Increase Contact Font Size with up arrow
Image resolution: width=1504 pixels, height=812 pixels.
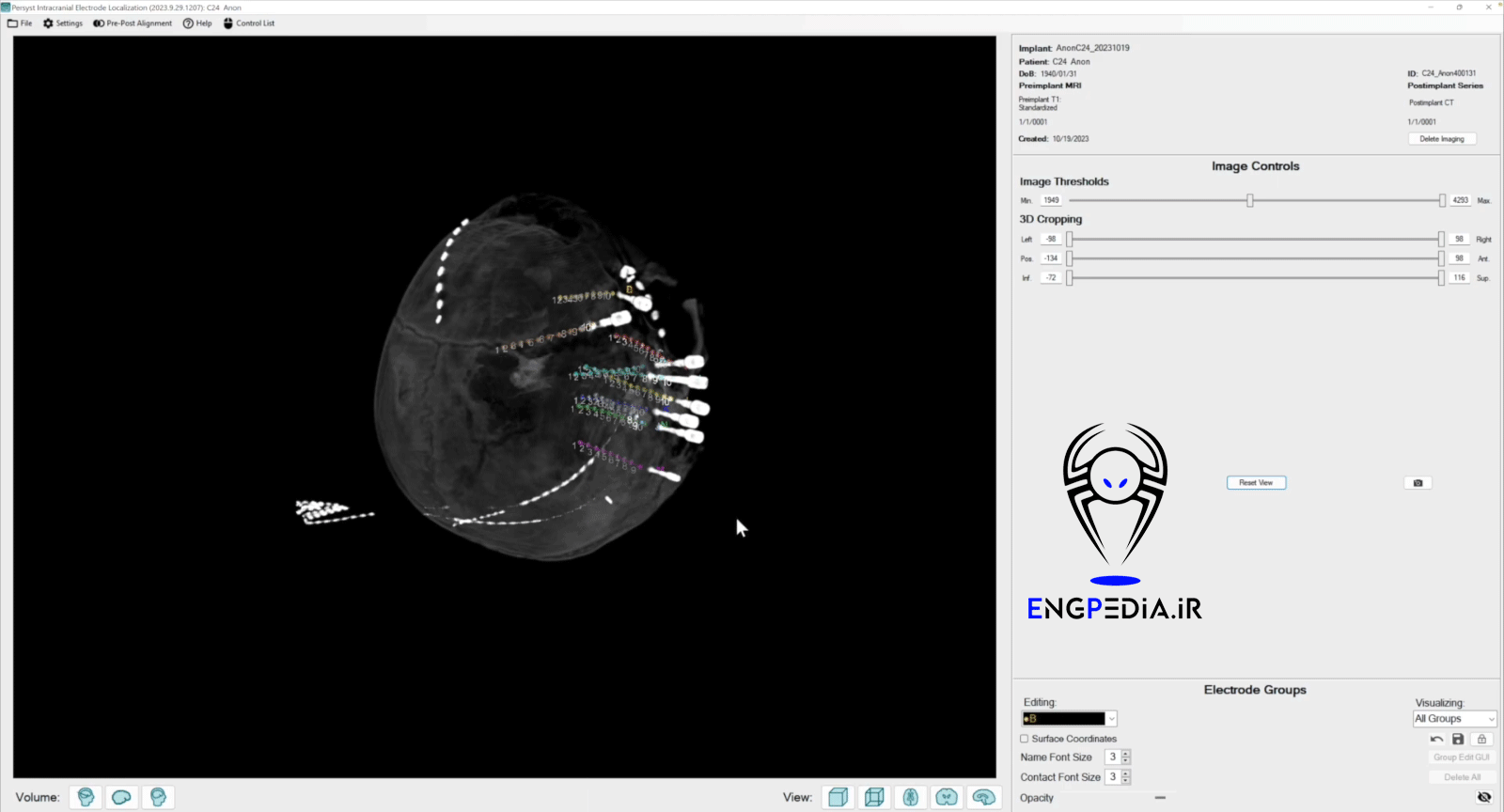(1126, 773)
